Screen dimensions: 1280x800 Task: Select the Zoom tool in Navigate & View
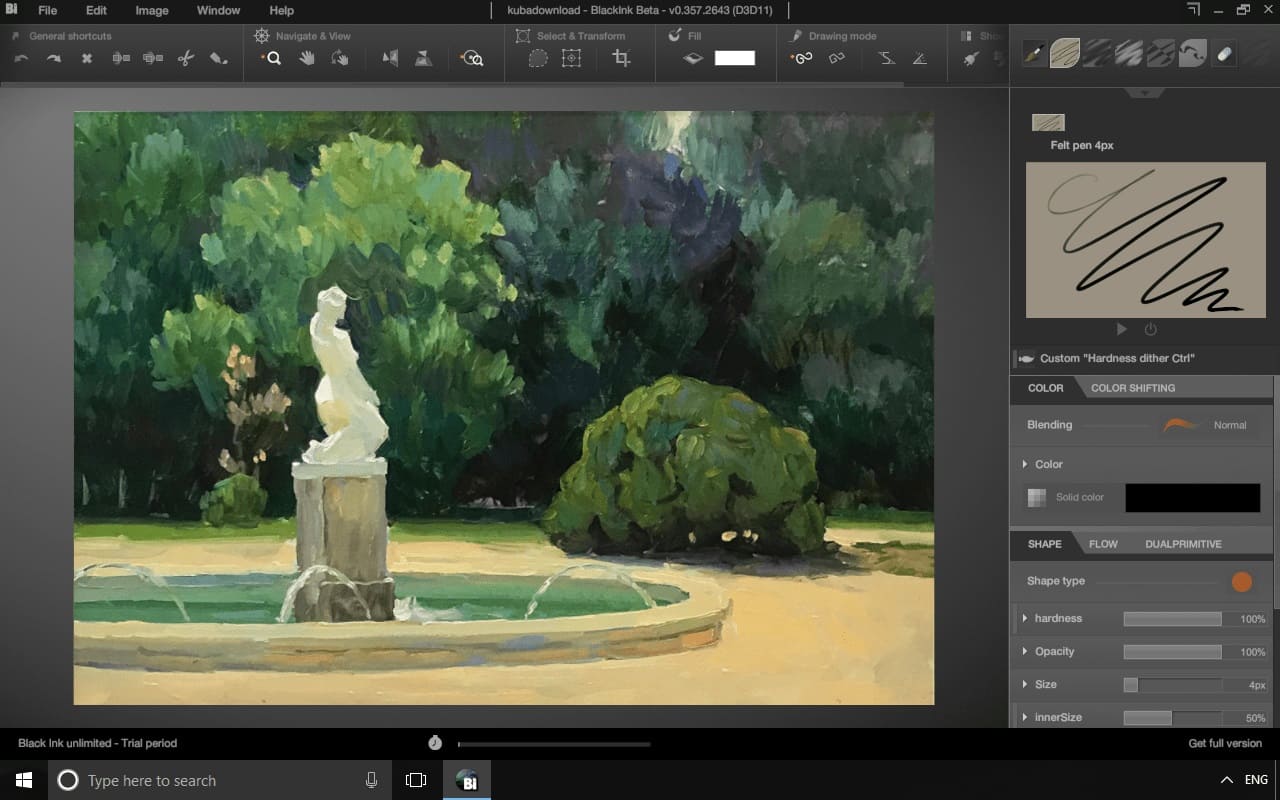pos(272,57)
